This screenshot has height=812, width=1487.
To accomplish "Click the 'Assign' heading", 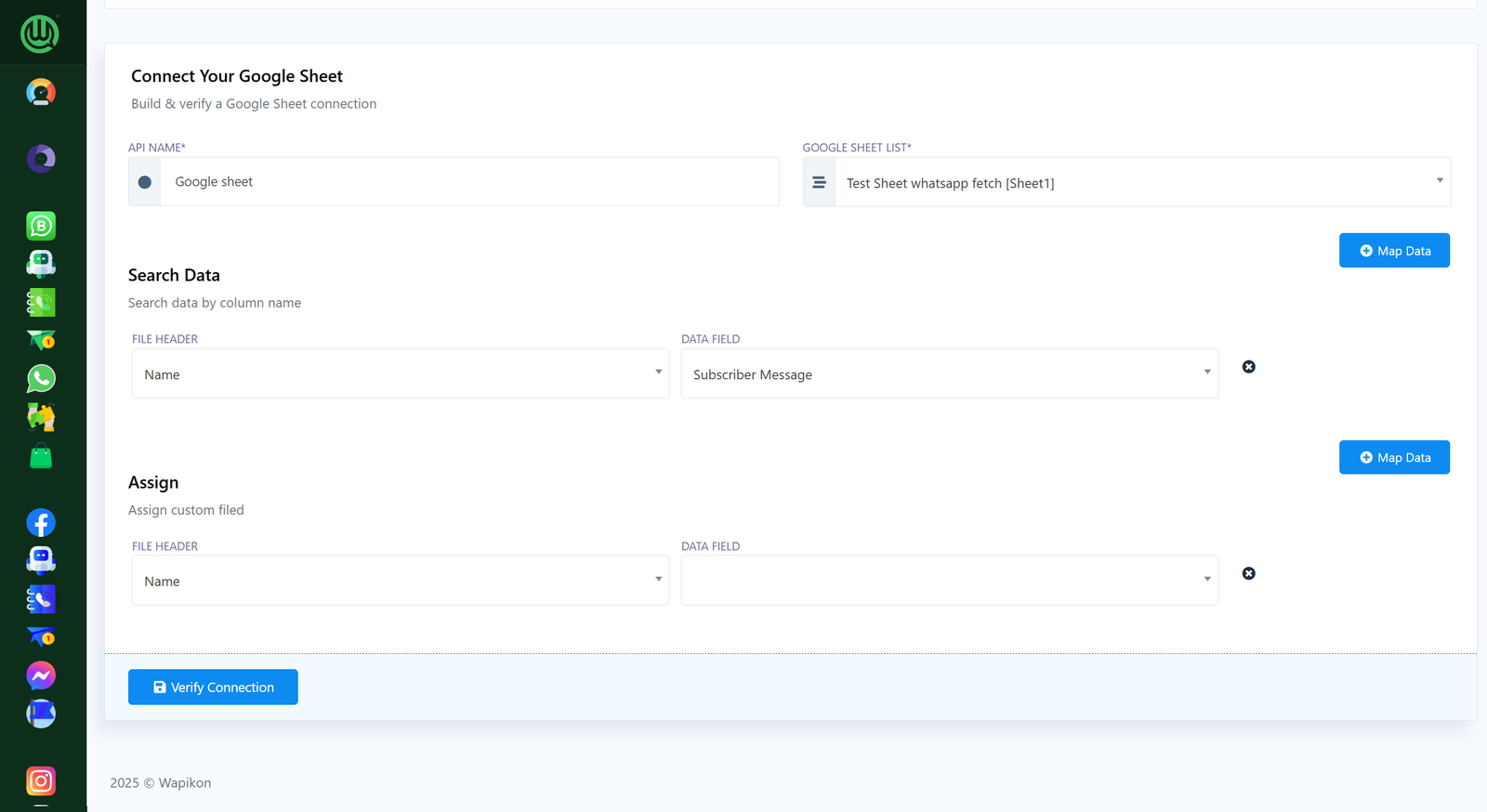I will (153, 482).
